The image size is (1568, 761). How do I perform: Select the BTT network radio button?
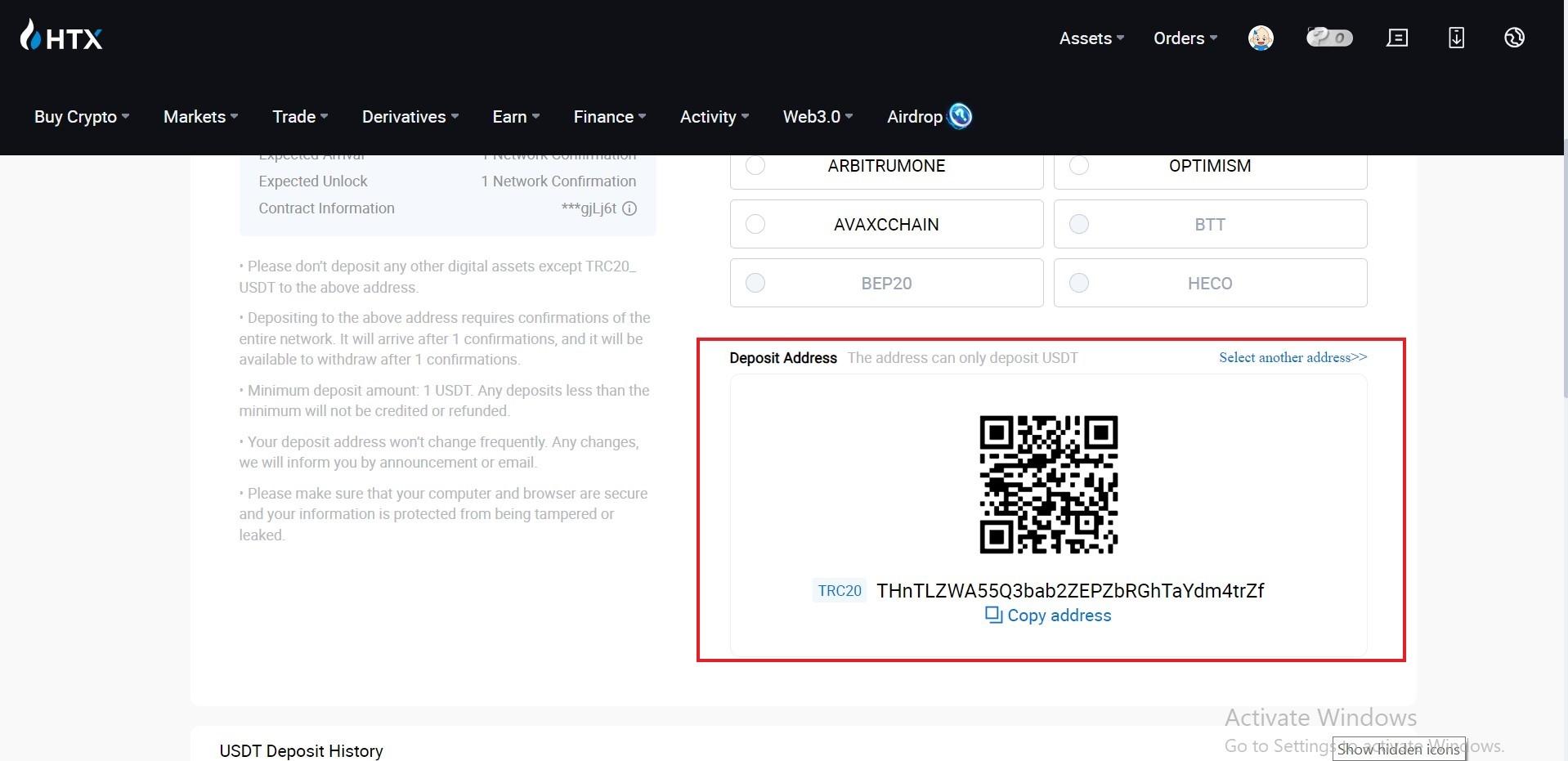(1079, 224)
